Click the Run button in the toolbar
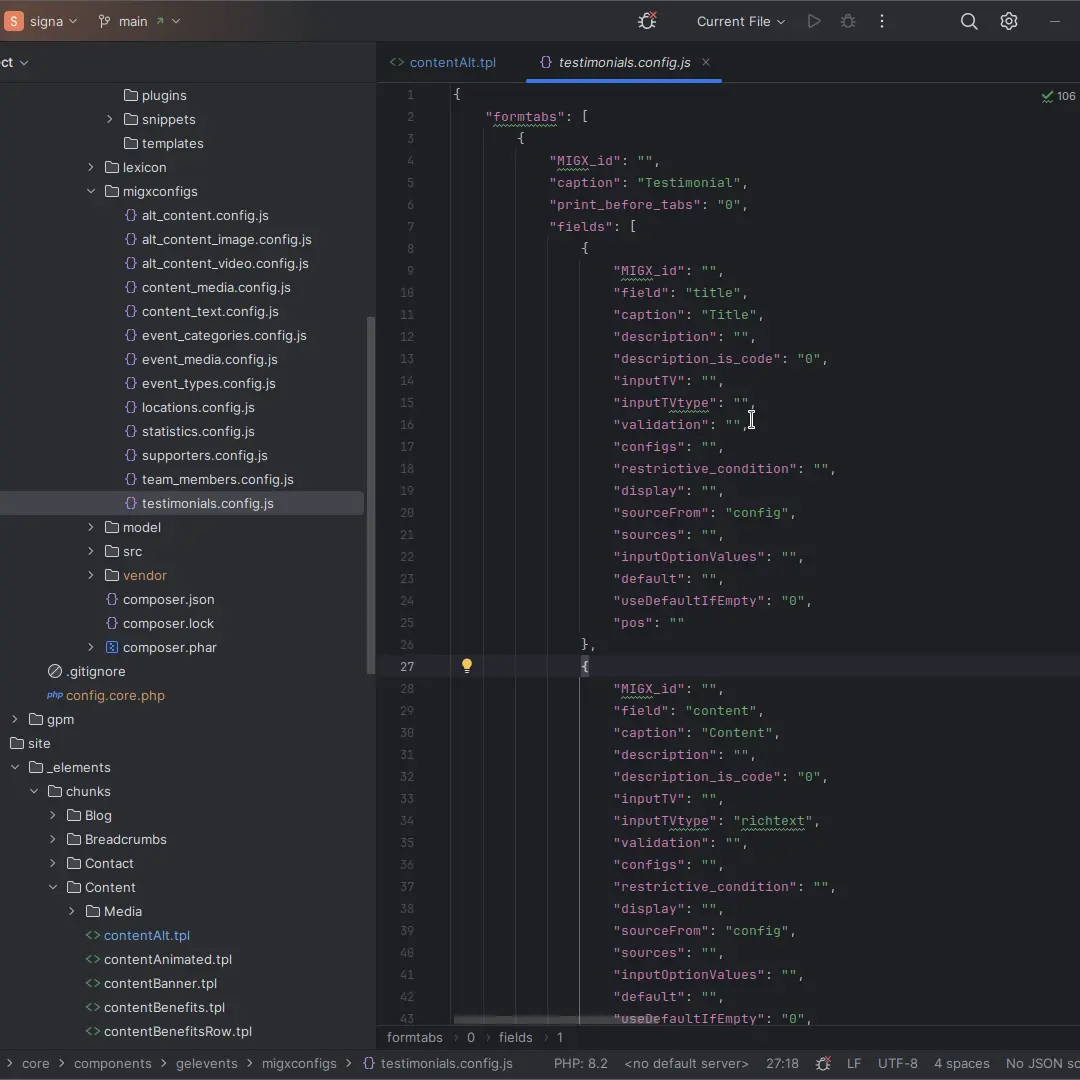 point(814,21)
